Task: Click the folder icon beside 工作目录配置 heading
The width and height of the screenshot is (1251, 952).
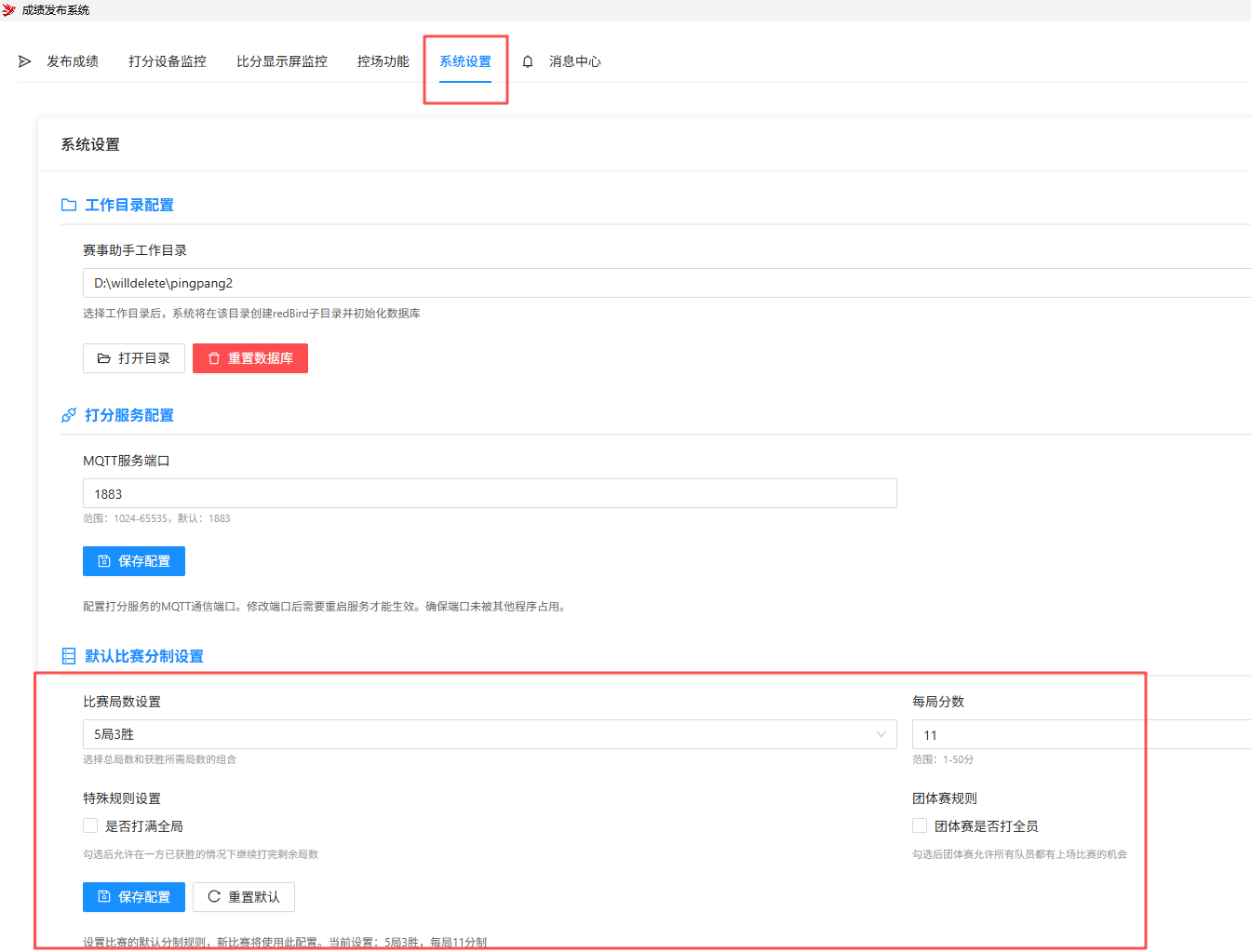Action: [68, 205]
